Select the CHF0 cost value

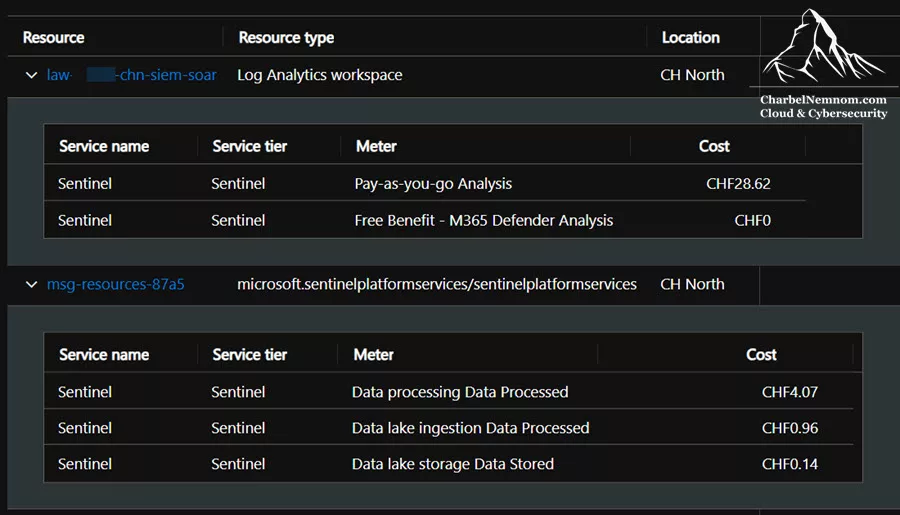pos(752,220)
